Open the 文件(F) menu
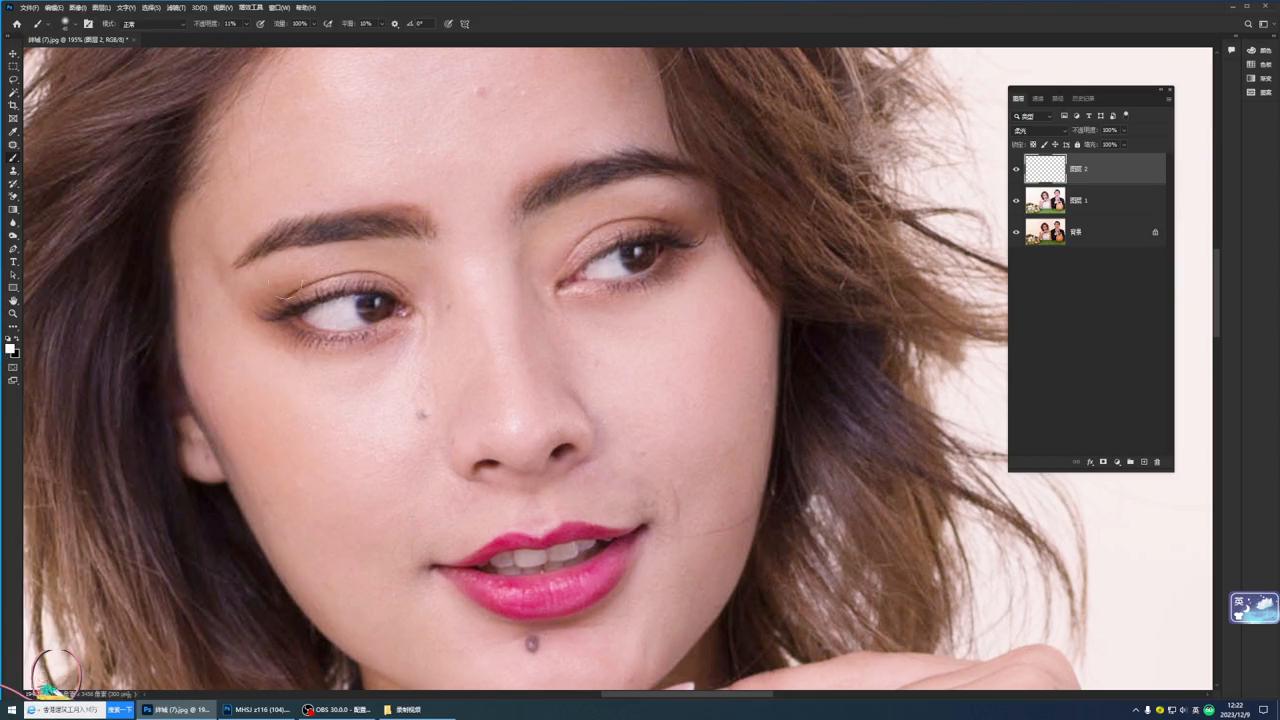This screenshot has width=1280, height=720. 29,7
